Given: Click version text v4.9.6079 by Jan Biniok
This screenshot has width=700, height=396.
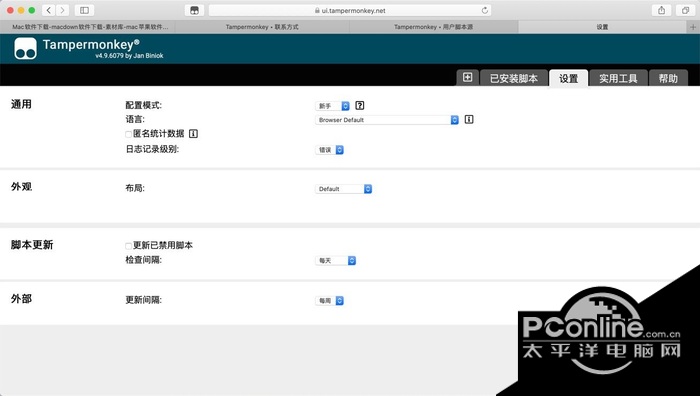Looking at the screenshot, I should click(x=129, y=56).
